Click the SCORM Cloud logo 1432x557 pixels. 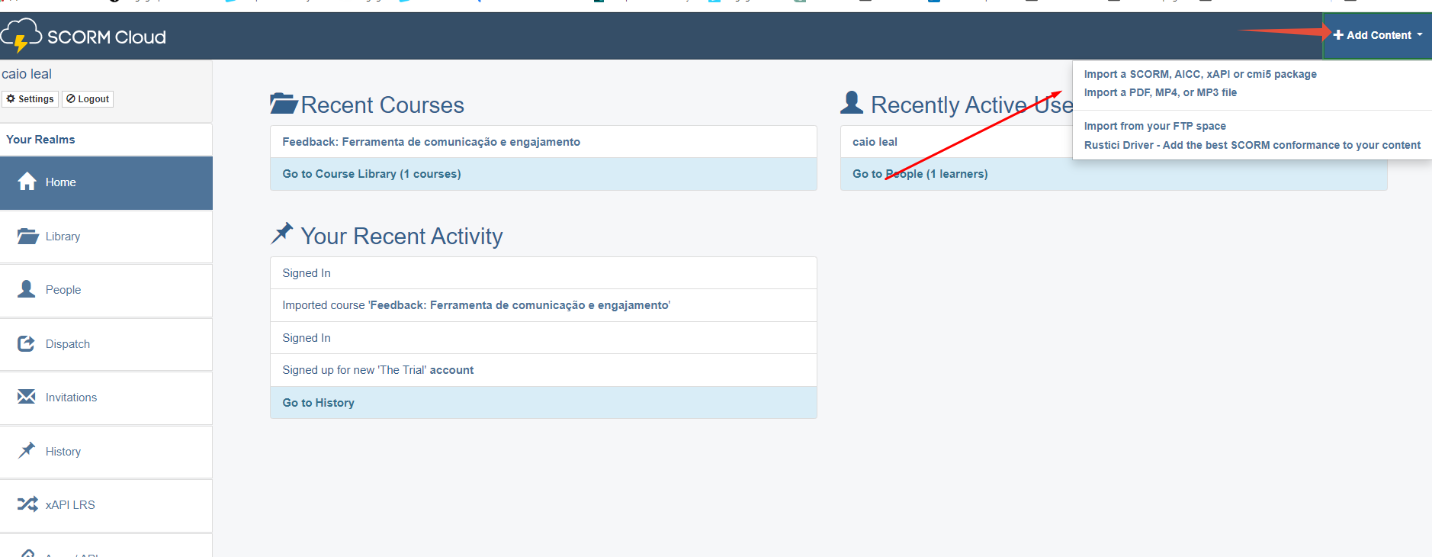click(x=84, y=37)
